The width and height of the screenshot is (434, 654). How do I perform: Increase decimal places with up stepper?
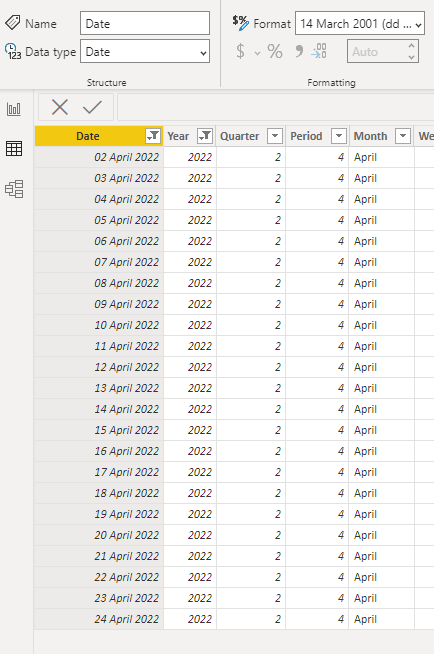(411, 45)
